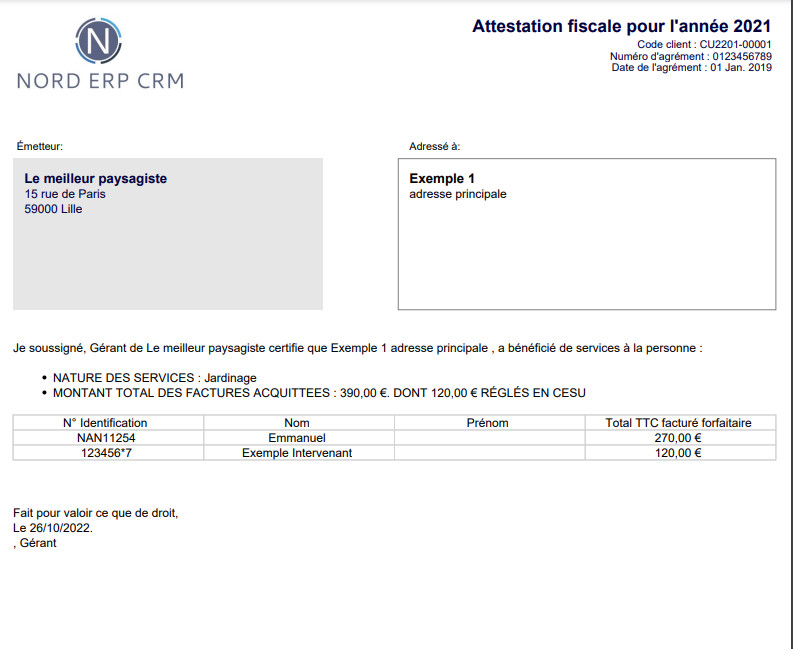Click the "Émetteur:" label
Screen dimensions: 793x655
(x=40, y=146)
